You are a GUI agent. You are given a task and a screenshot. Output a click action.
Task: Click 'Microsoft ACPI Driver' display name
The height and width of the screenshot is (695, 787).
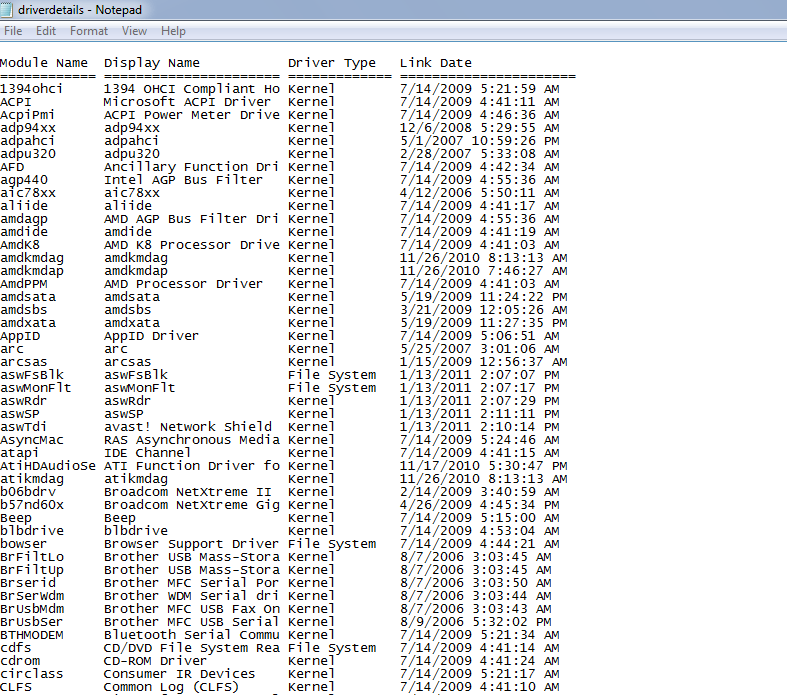(187, 102)
